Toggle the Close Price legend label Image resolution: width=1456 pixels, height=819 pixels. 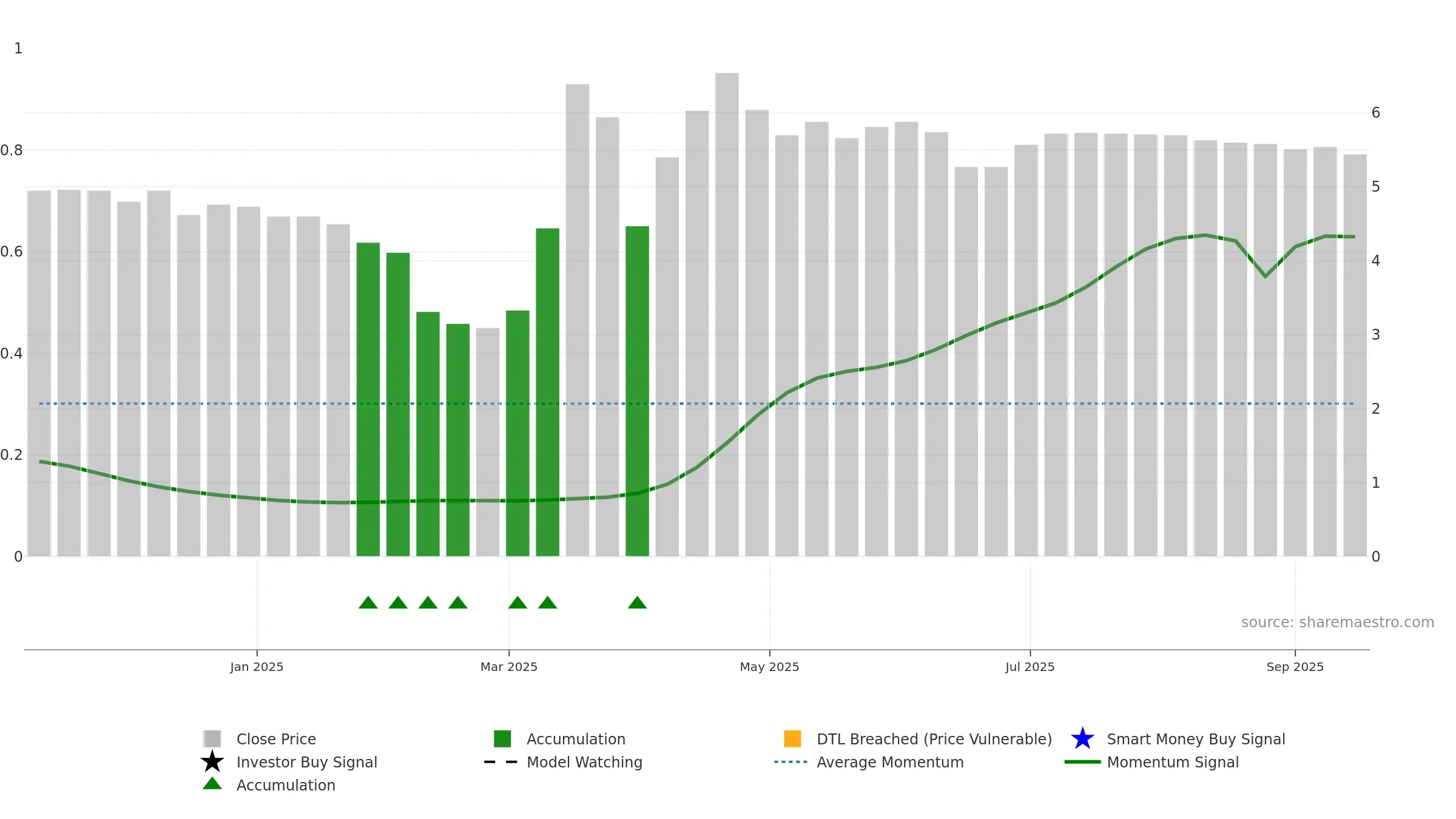click(x=276, y=739)
